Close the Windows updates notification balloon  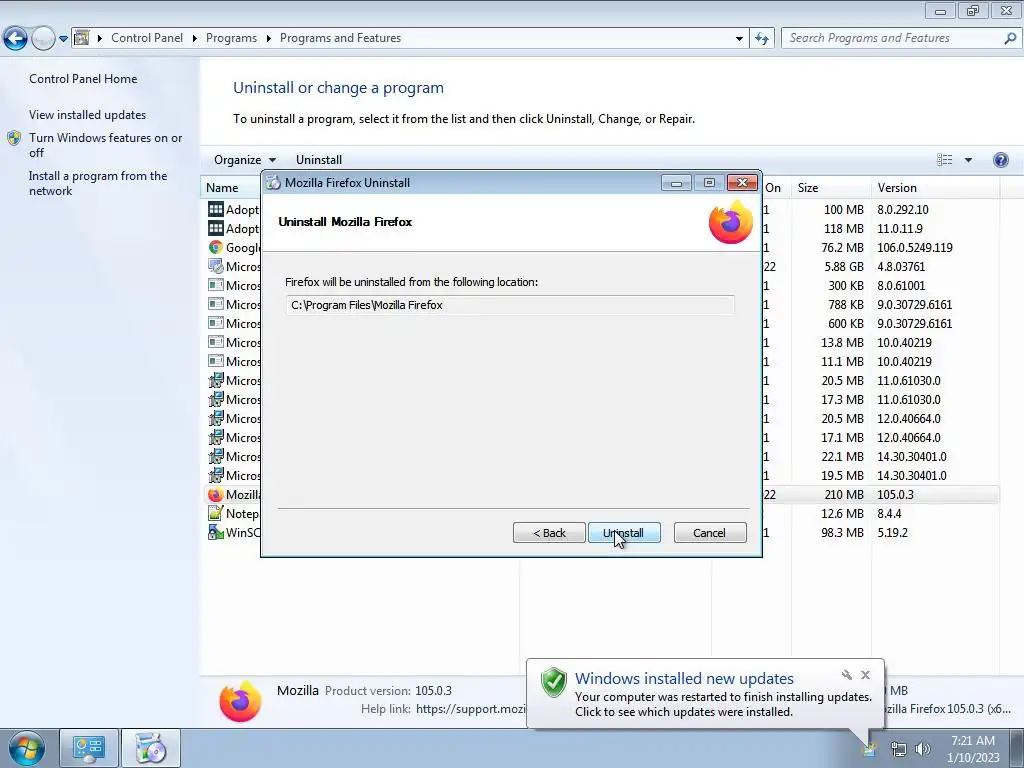865,675
